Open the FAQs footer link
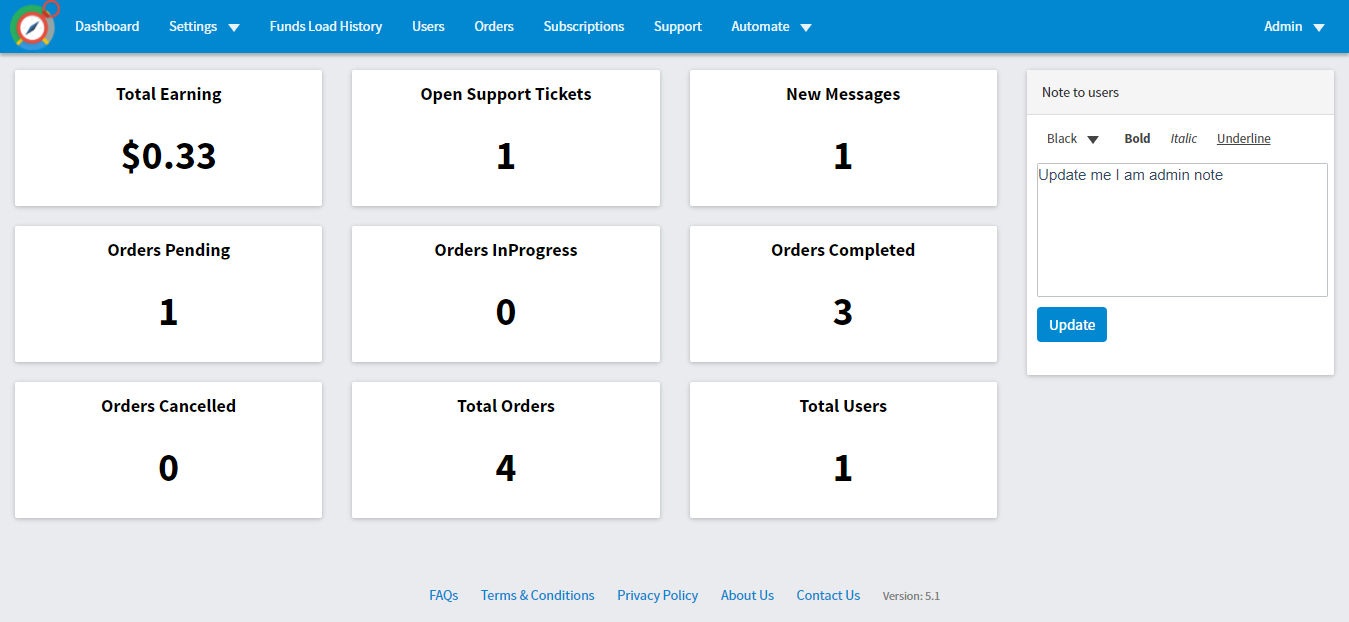The width and height of the screenshot is (1349, 622). [x=444, y=595]
